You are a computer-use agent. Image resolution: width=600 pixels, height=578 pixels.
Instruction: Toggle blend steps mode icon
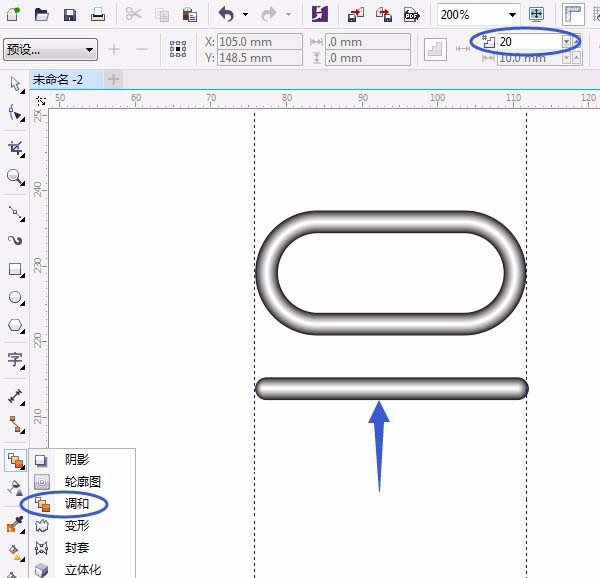tap(435, 49)
